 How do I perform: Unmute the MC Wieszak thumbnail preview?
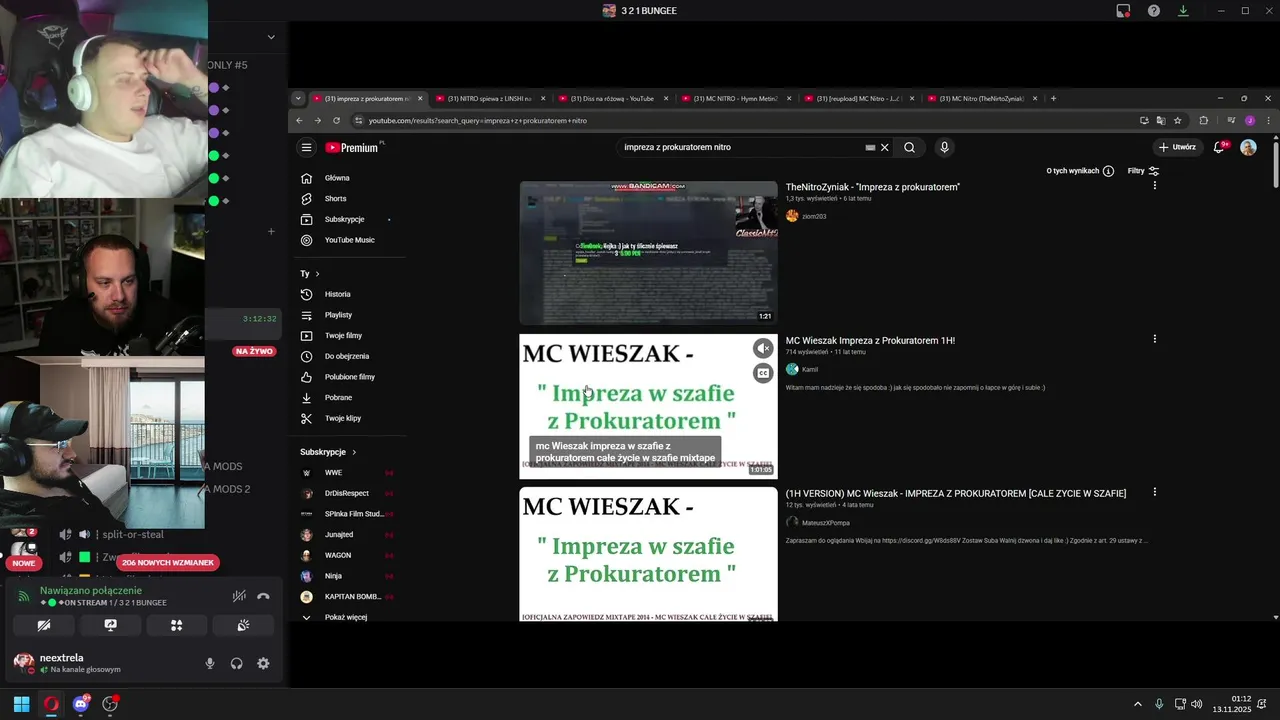763,348
